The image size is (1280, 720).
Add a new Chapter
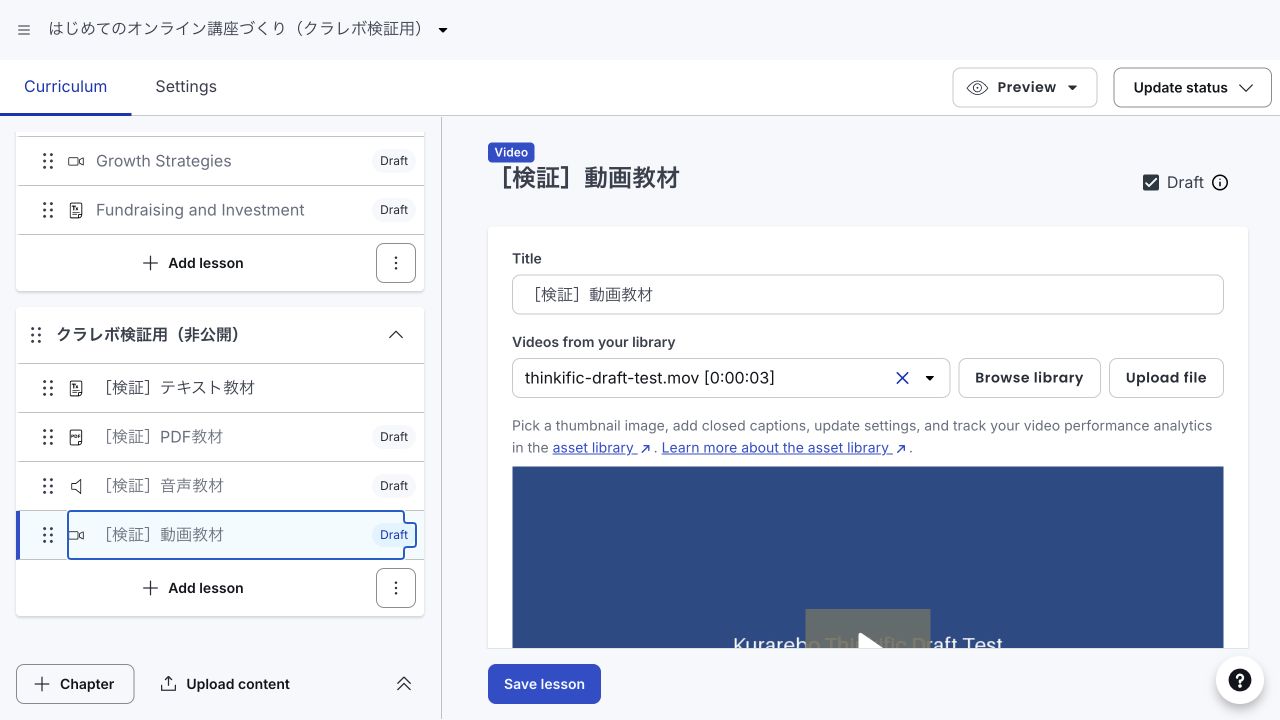[75, 684]
